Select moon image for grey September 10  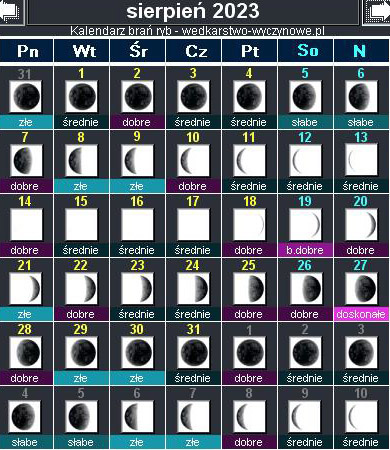point(361,416)
